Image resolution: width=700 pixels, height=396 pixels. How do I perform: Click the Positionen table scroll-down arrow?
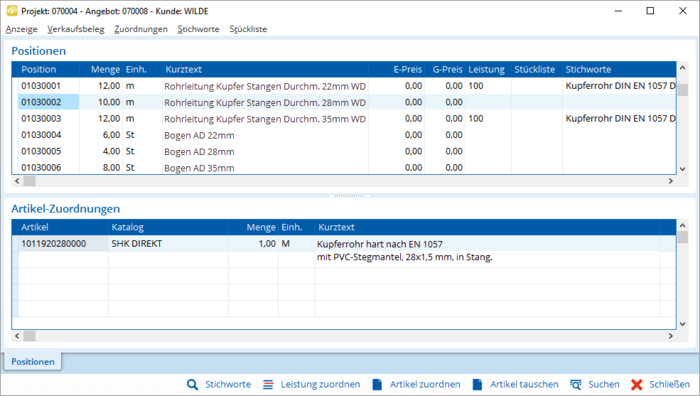[682, 169]
